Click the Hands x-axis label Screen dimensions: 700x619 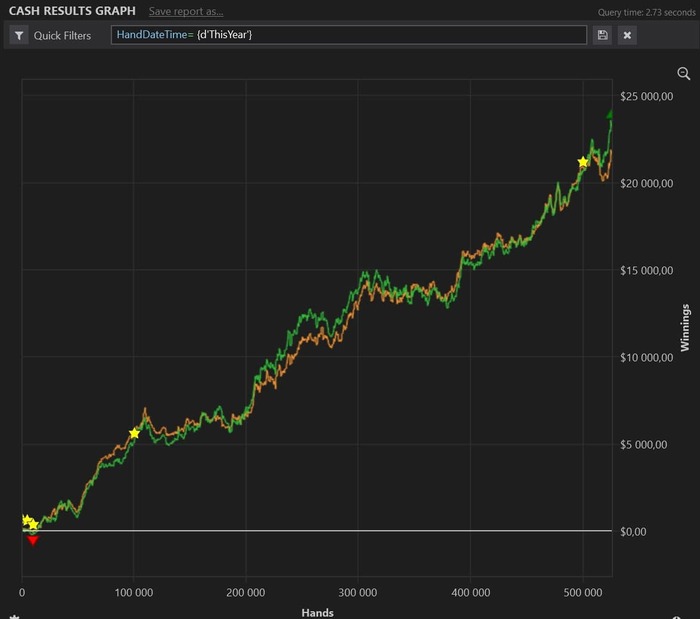point(317,612)
